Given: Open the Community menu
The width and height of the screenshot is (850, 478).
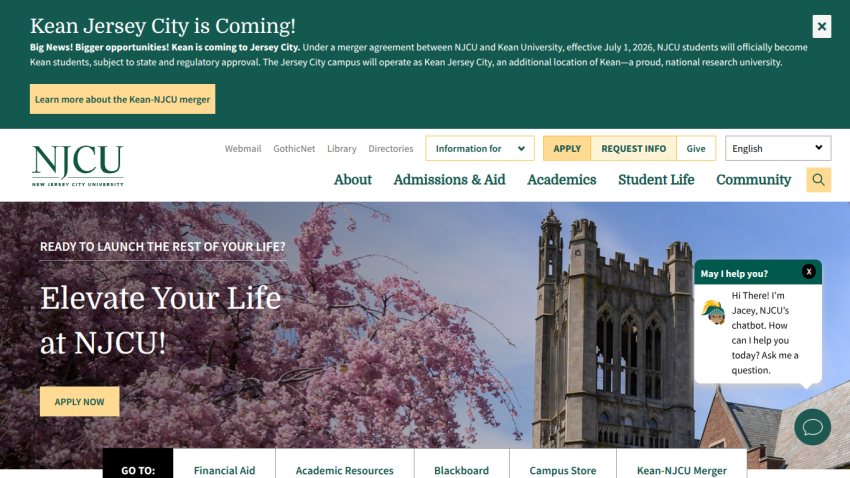Looking at the screenshot, I should click(754, 180).
